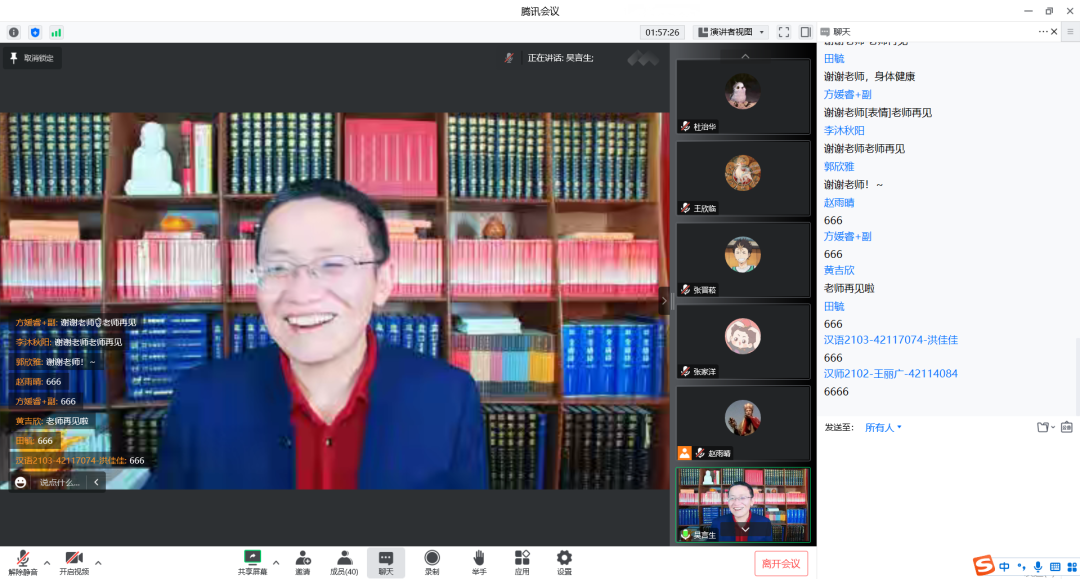Click the 聊天 chat toolbar item
Screen dimensions: 1080x579
(386, 562)
